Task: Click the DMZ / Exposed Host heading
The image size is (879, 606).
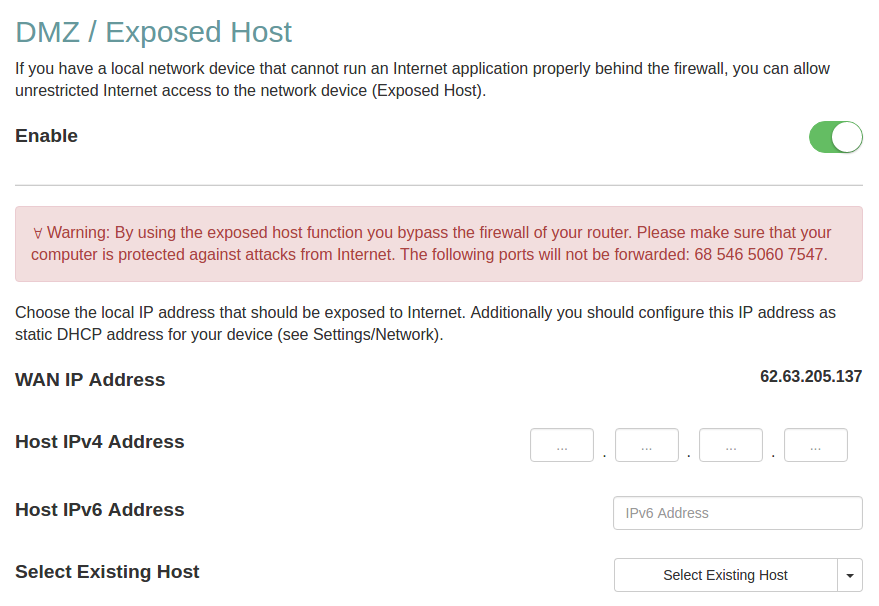Action: click(154, 32)
